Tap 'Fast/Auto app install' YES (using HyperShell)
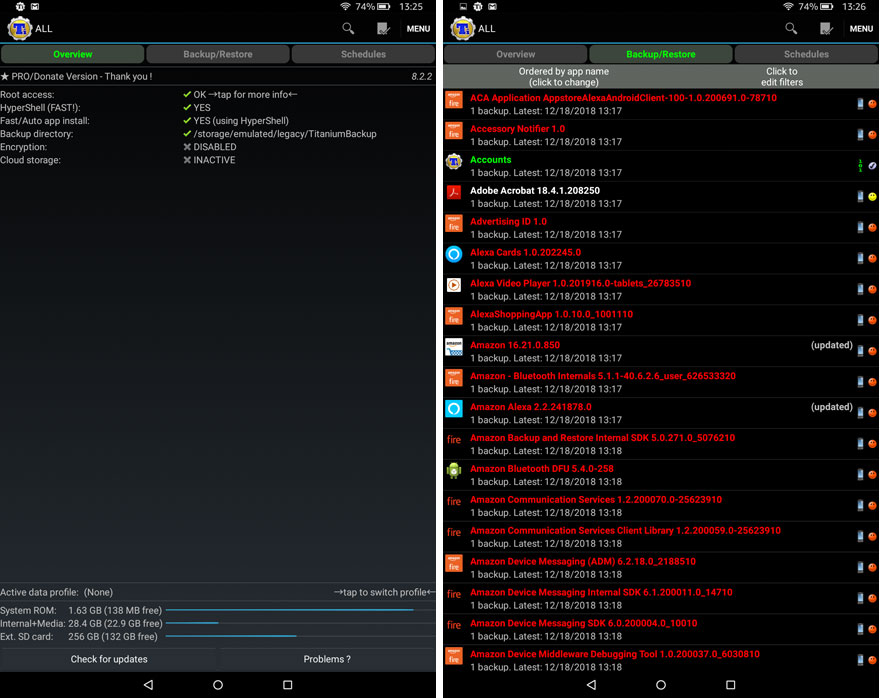Viewport: 880px width, 698px height. point(236,121)
